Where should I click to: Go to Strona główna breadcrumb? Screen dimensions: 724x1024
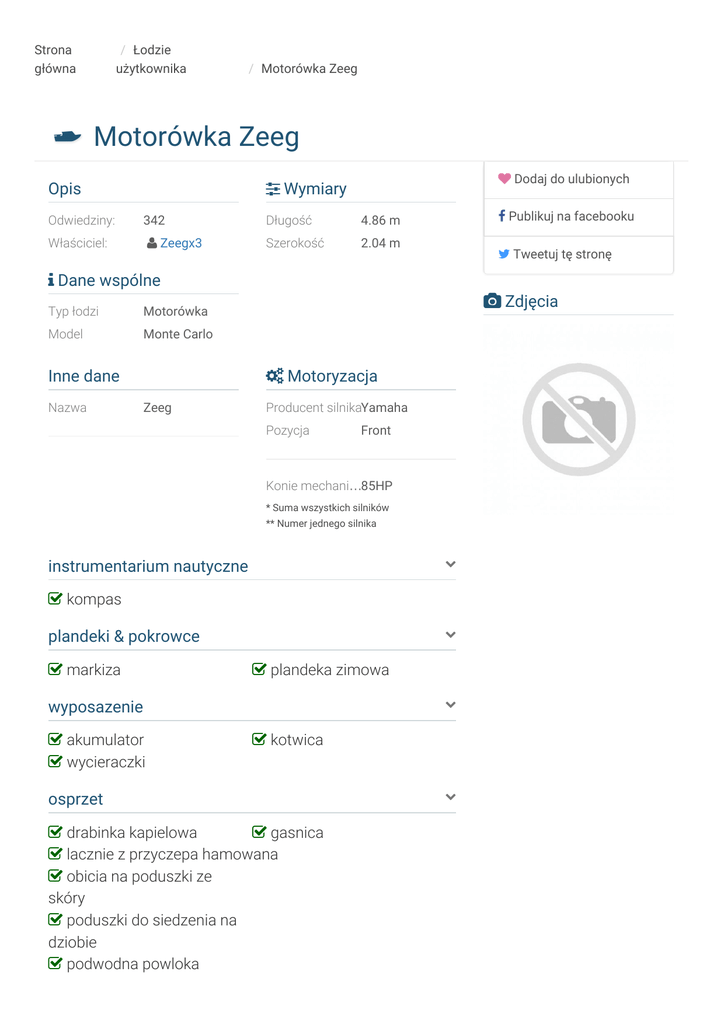point(54,59)
